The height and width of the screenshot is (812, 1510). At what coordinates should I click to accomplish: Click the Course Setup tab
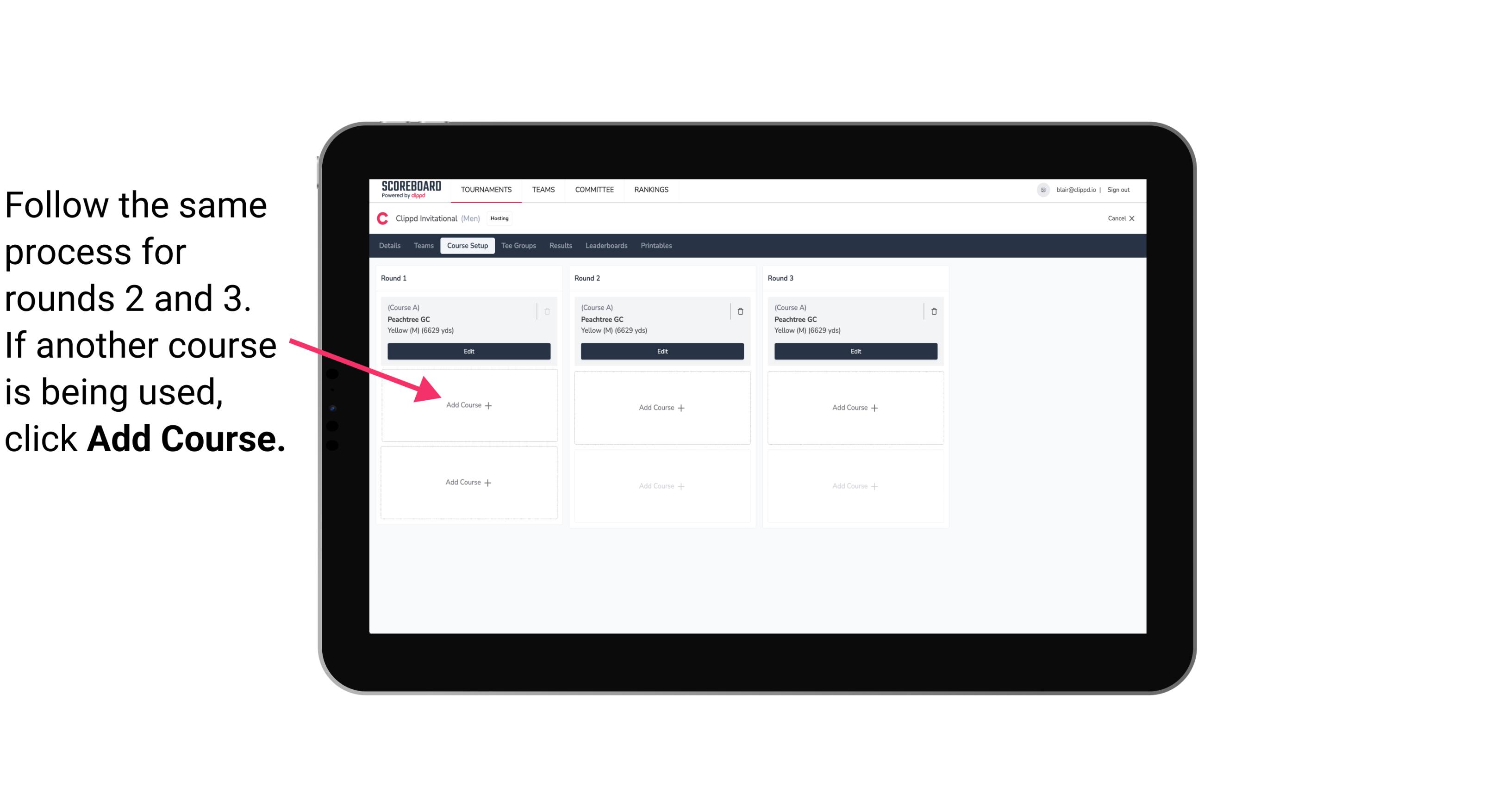click(x=465, y=245)
